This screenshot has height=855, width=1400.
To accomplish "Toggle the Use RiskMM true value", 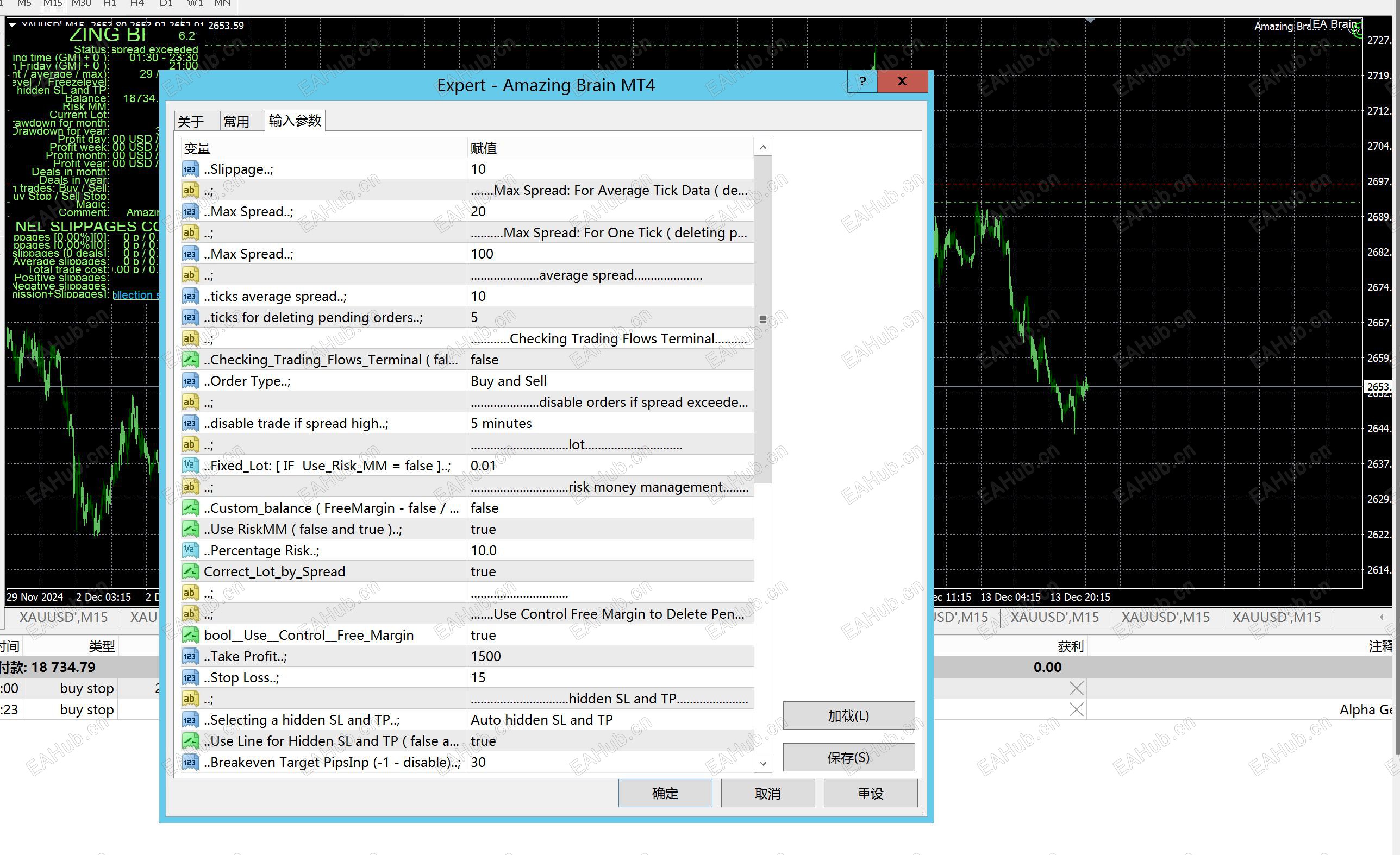I will 610,529.
